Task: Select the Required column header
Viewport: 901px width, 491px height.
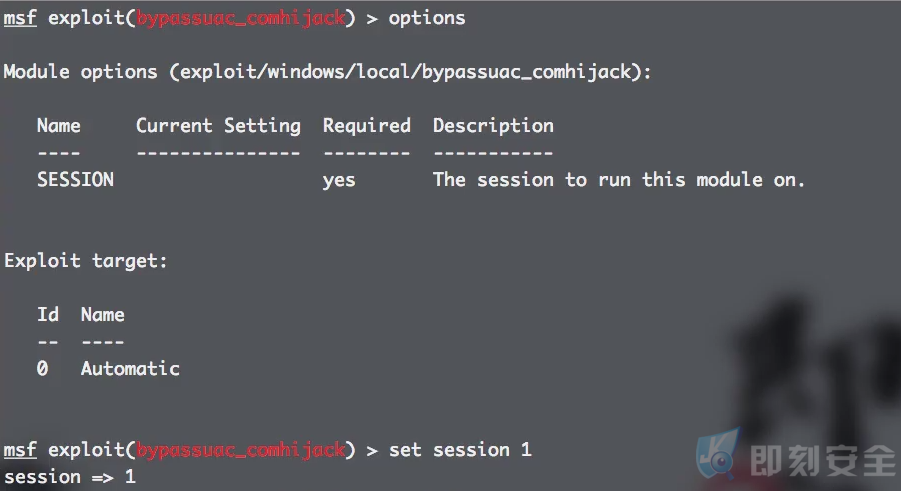Action: pyautogui.click(x=367, y=126)
